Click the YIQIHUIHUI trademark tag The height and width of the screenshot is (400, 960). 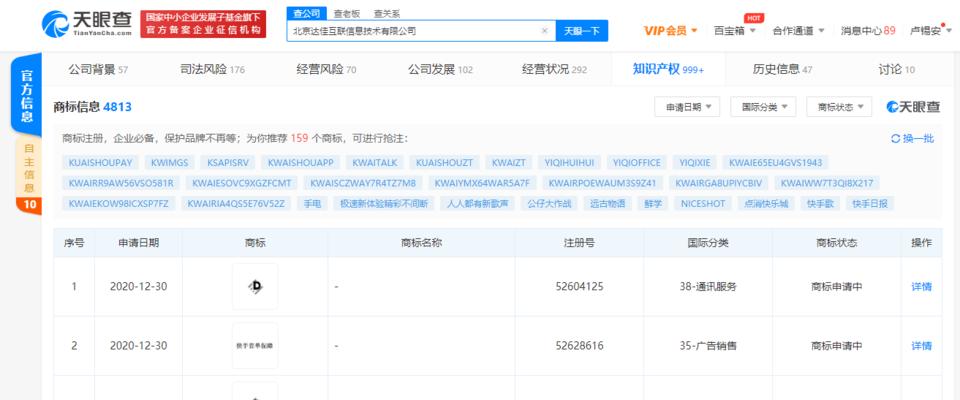569,162
